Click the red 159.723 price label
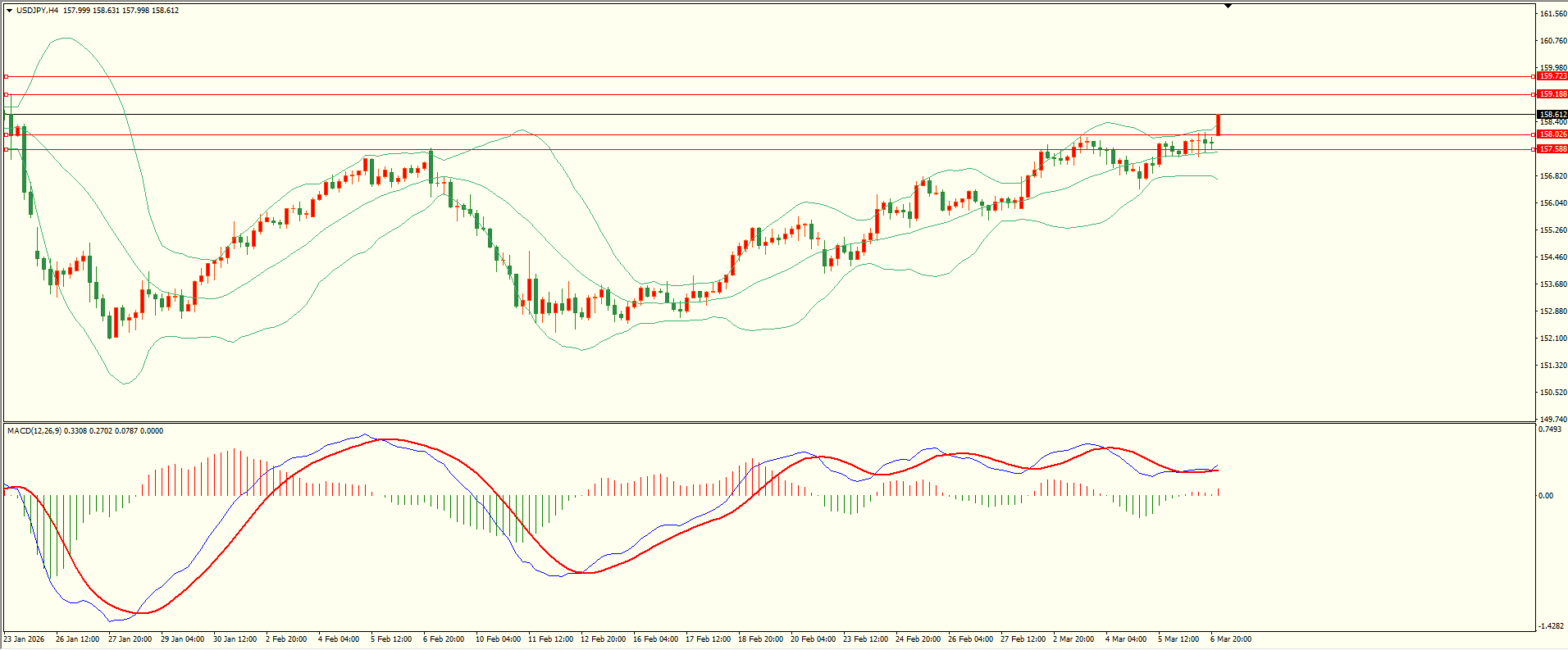 [x=1552, y=76]
